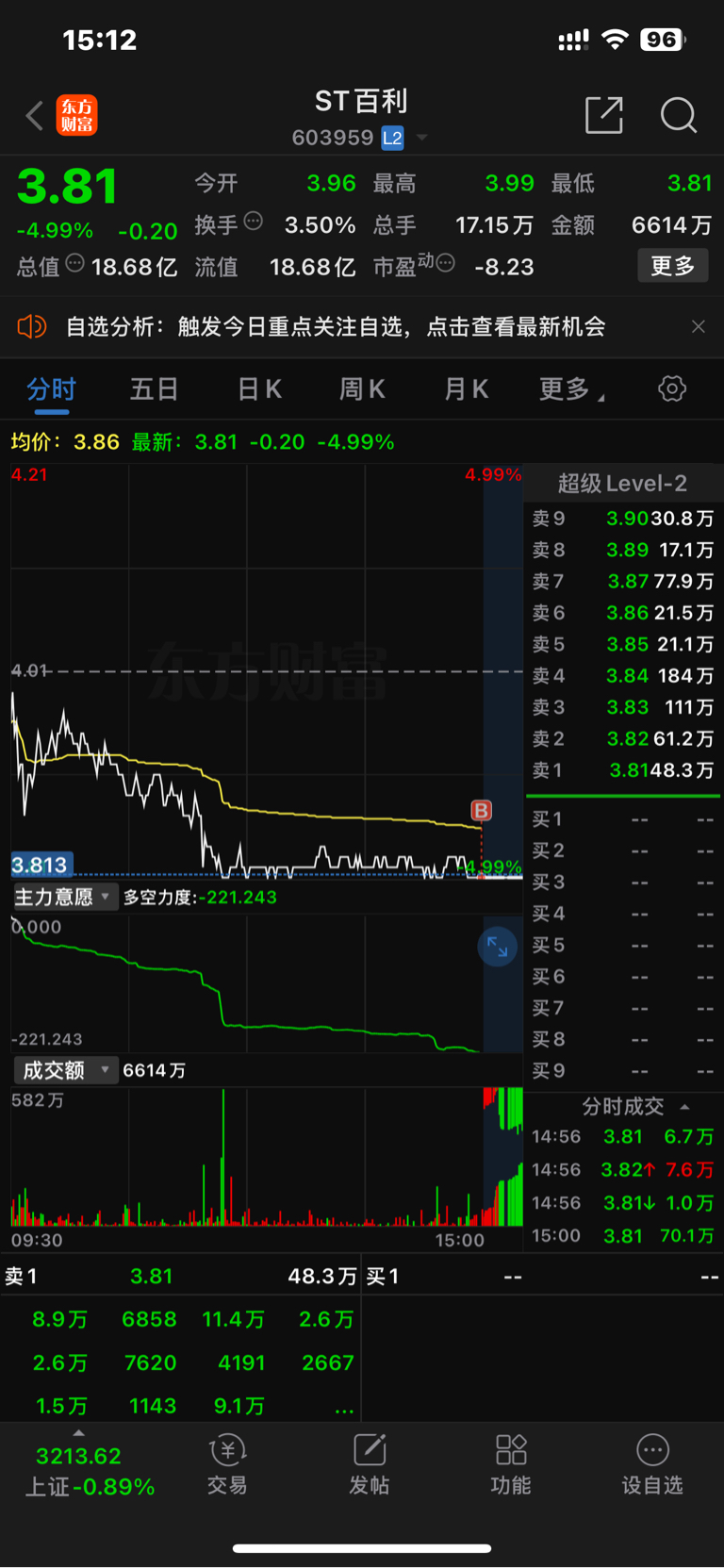The image size is (724, 1568).
Task: Tap the 多空力度 value label
Action: [x=200, y=898]
